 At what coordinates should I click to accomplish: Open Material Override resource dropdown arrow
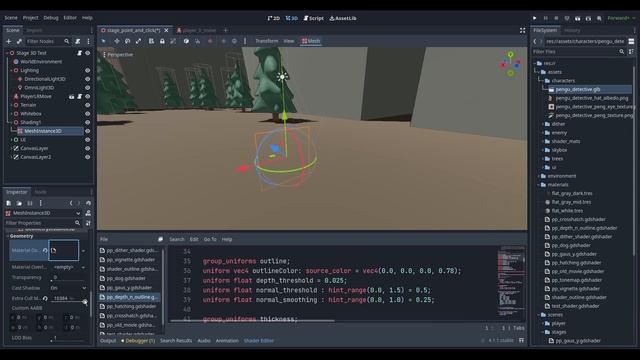pyautogui.click(x=83, y=251)
